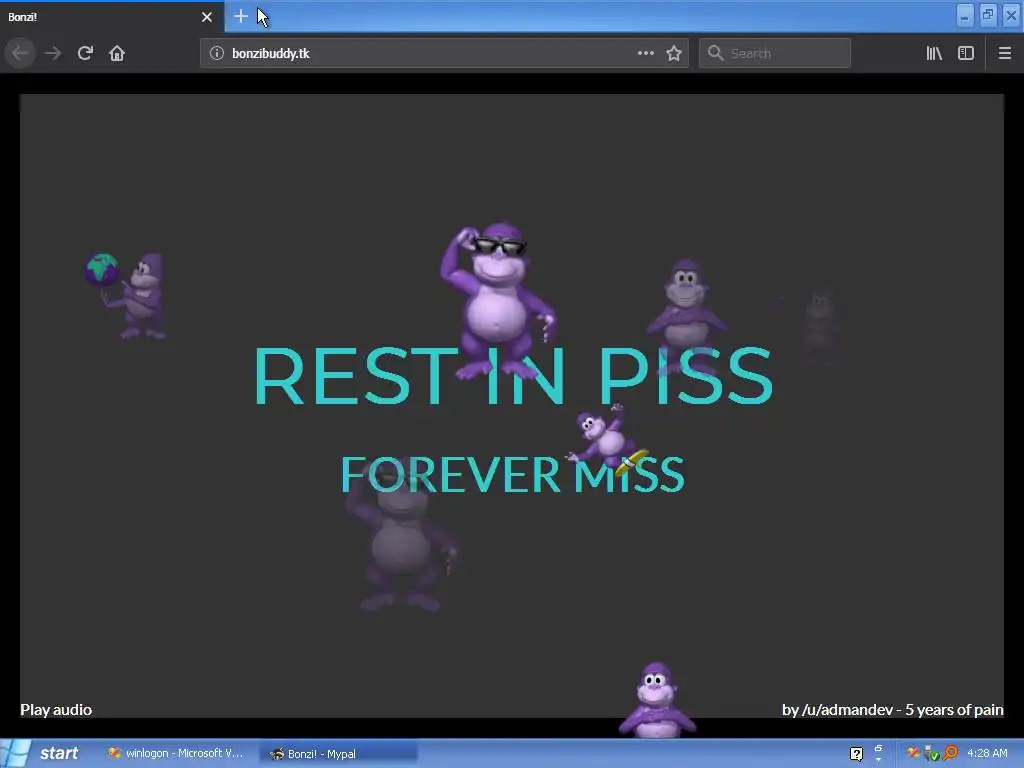Open the browser home page
Image resolution: width=1024 pixels, height=768 pixels.
pyautogui.click(x=117, y=53)
